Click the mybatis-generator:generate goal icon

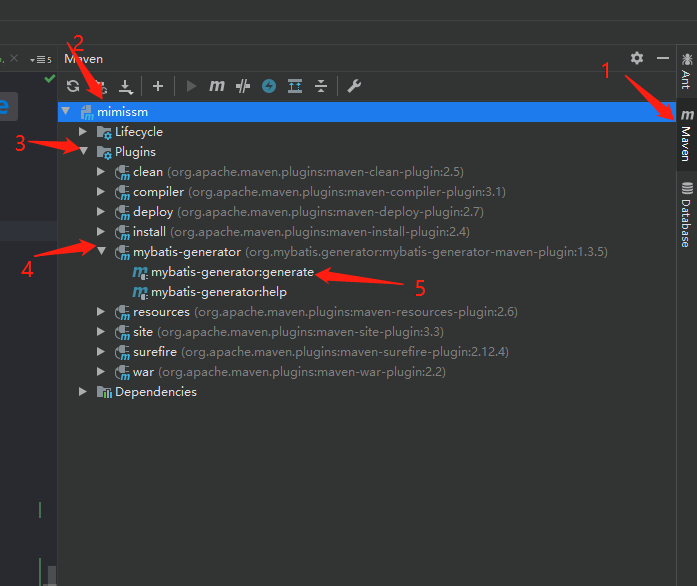[140, 272]
